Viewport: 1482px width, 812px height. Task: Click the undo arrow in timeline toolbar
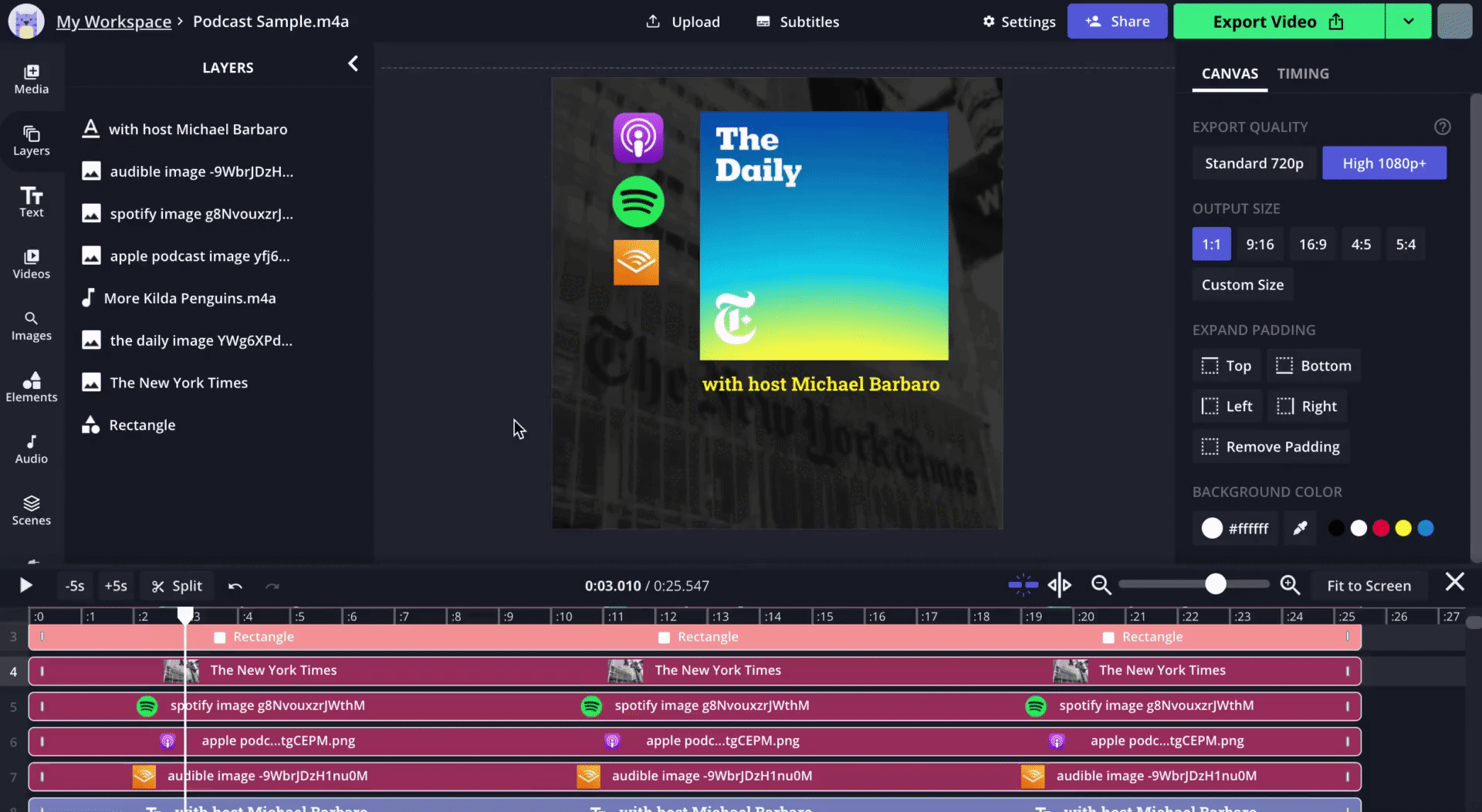[235, 586]
